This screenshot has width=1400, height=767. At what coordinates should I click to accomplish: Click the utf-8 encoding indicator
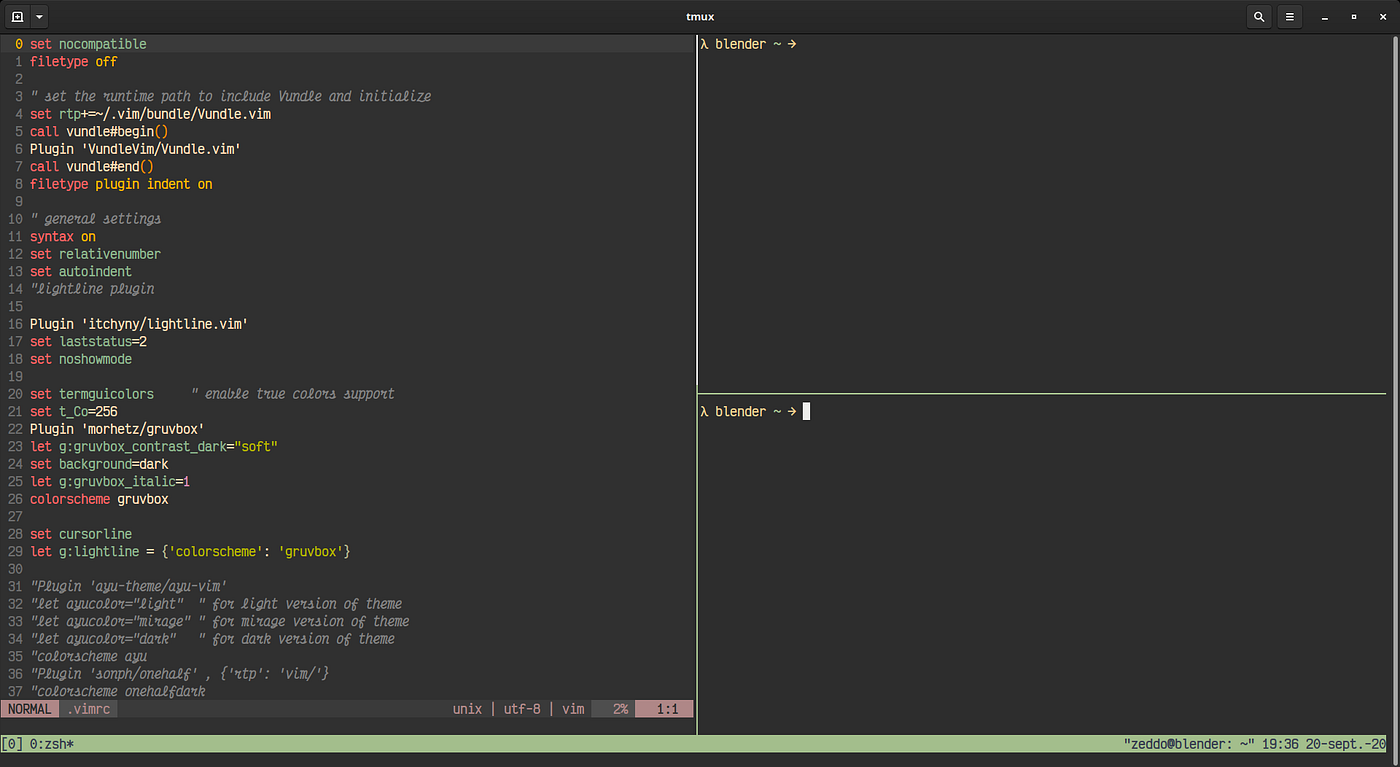pos(521,708)
